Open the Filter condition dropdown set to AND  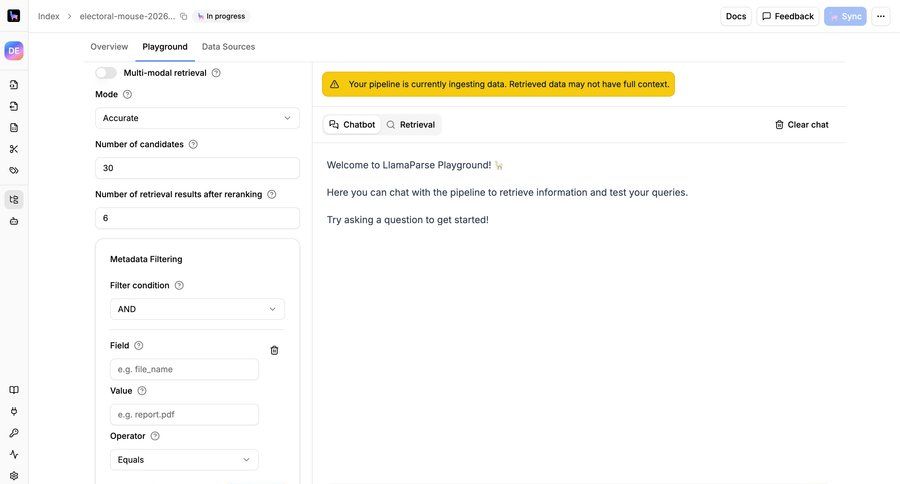[197, 309]
